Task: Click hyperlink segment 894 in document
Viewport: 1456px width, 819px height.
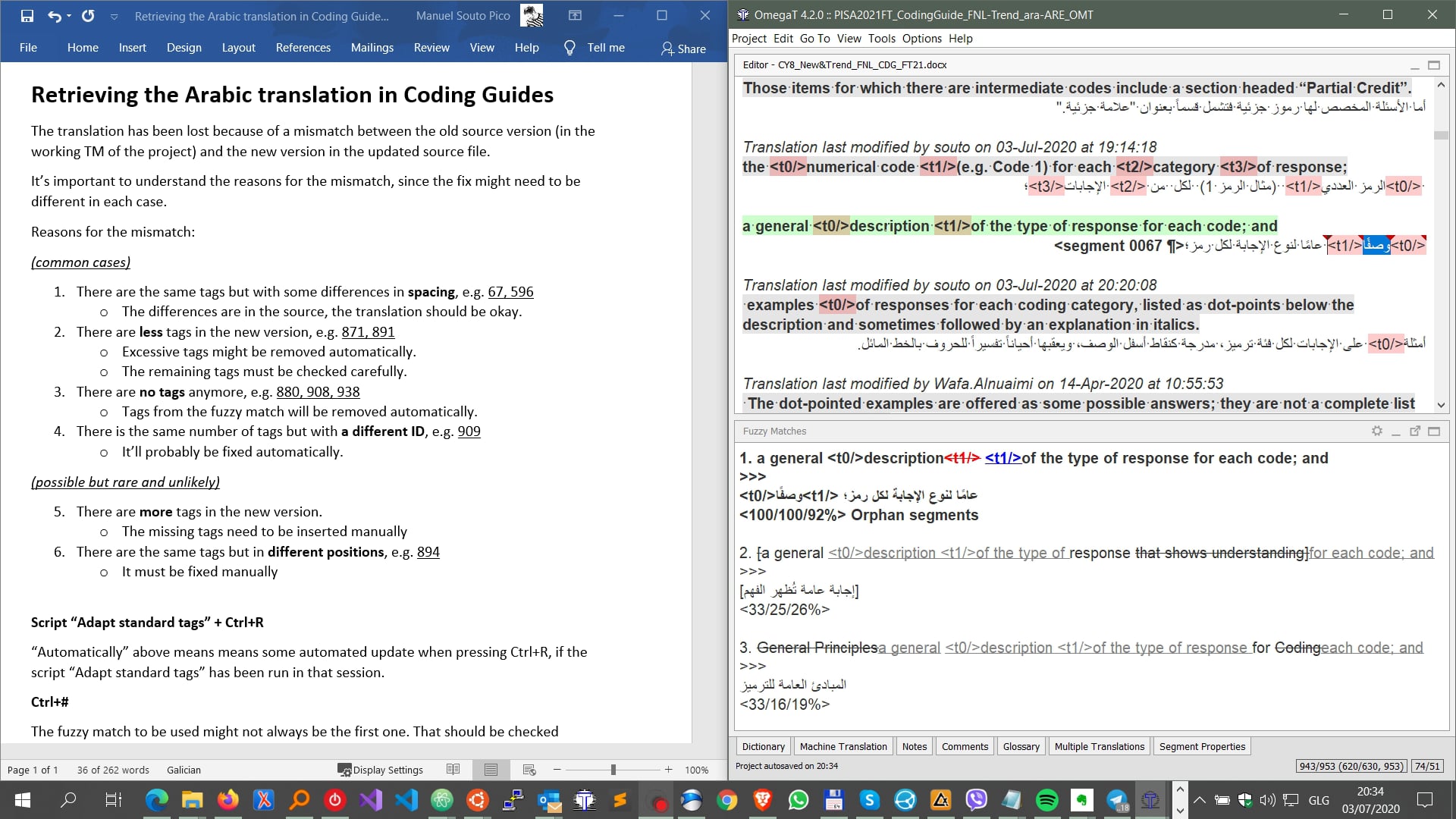Action: (429, 552)
